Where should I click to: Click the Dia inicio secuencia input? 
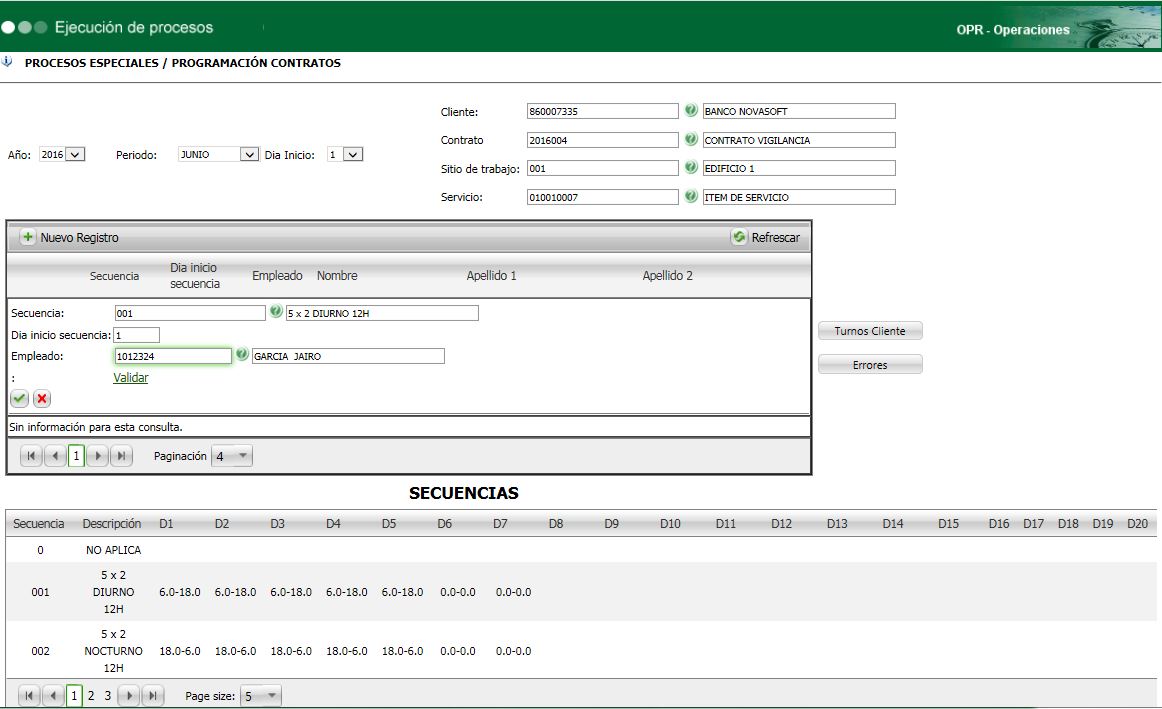coord(136,335)
